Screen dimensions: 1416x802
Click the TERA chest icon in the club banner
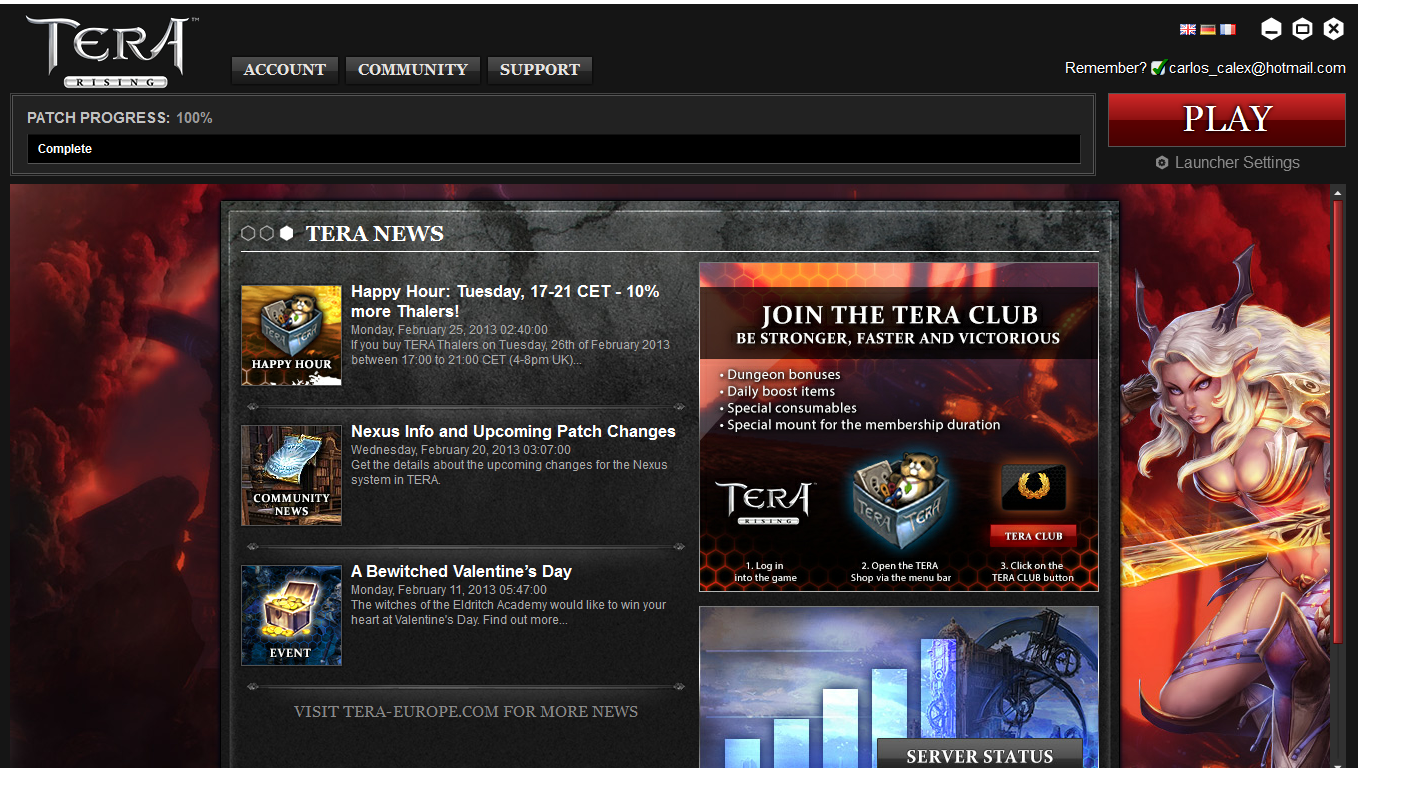(899, 500)
